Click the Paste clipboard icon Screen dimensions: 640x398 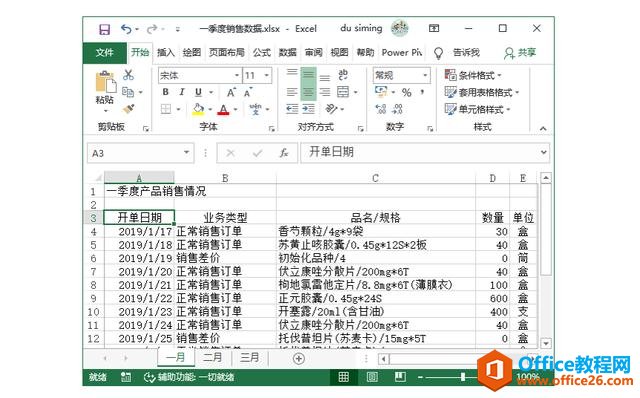pyautogui.click(x=105, y=82)
